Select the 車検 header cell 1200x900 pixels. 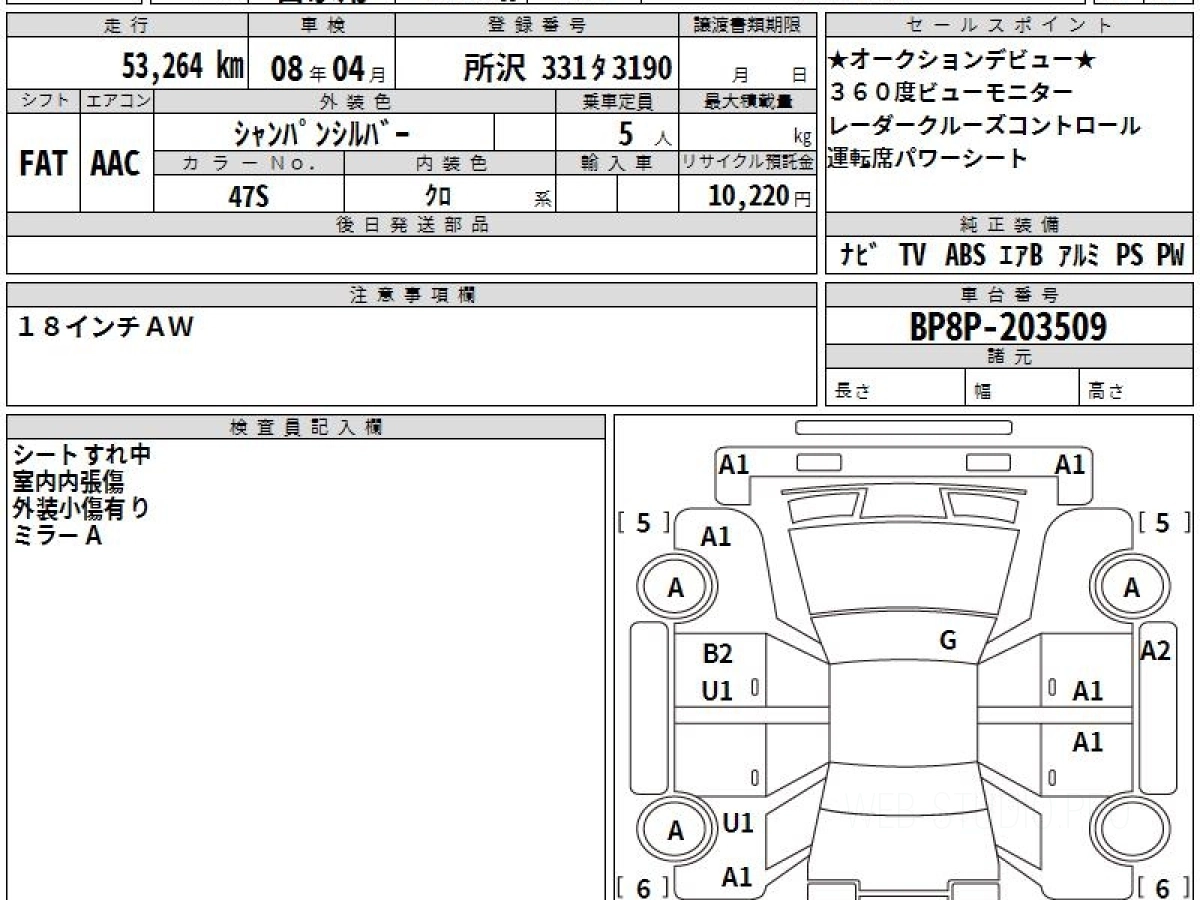pyautogui.click(x=322, y=26)
